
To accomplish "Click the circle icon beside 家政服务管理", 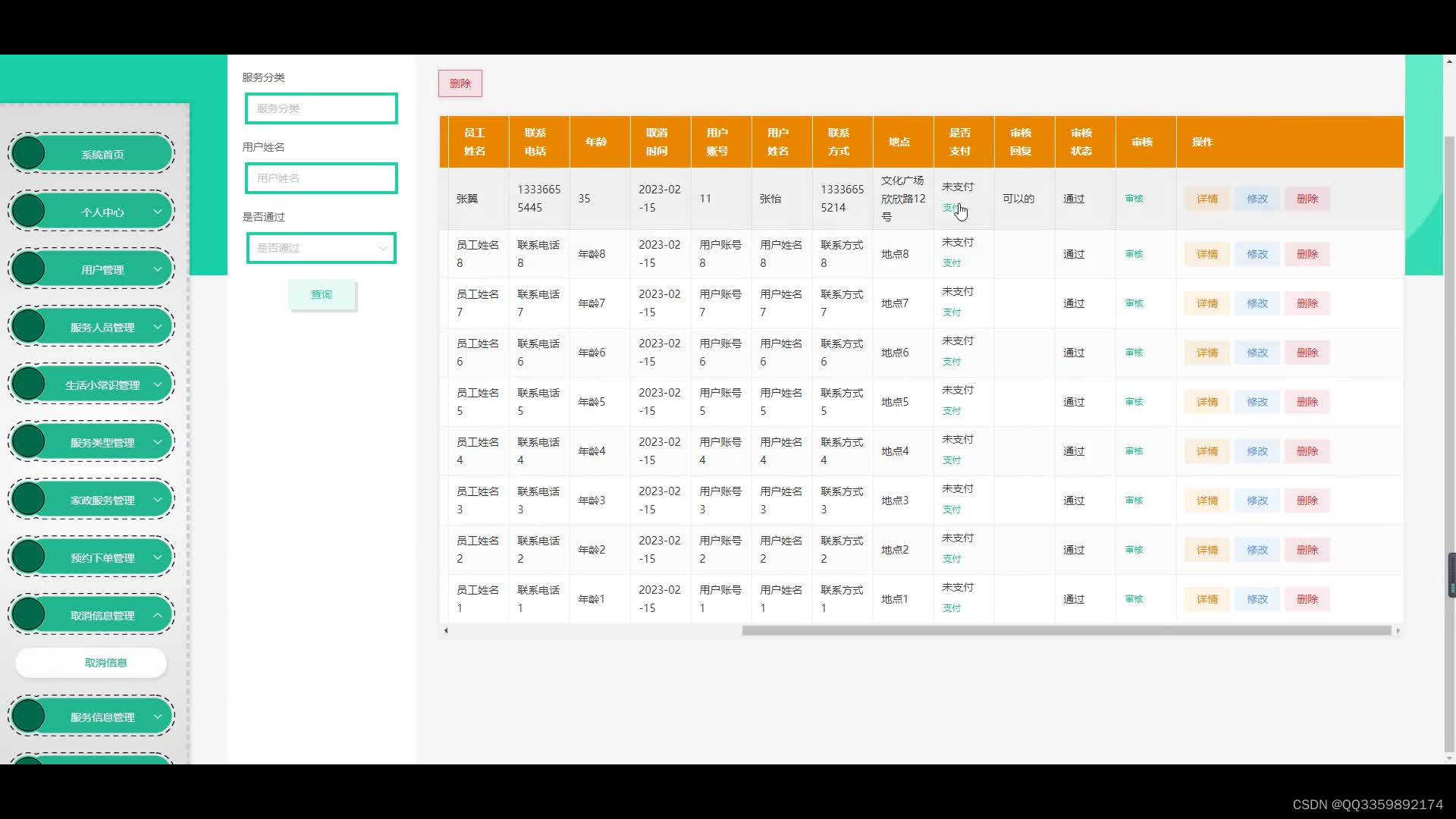I will (x=29, y=499).
